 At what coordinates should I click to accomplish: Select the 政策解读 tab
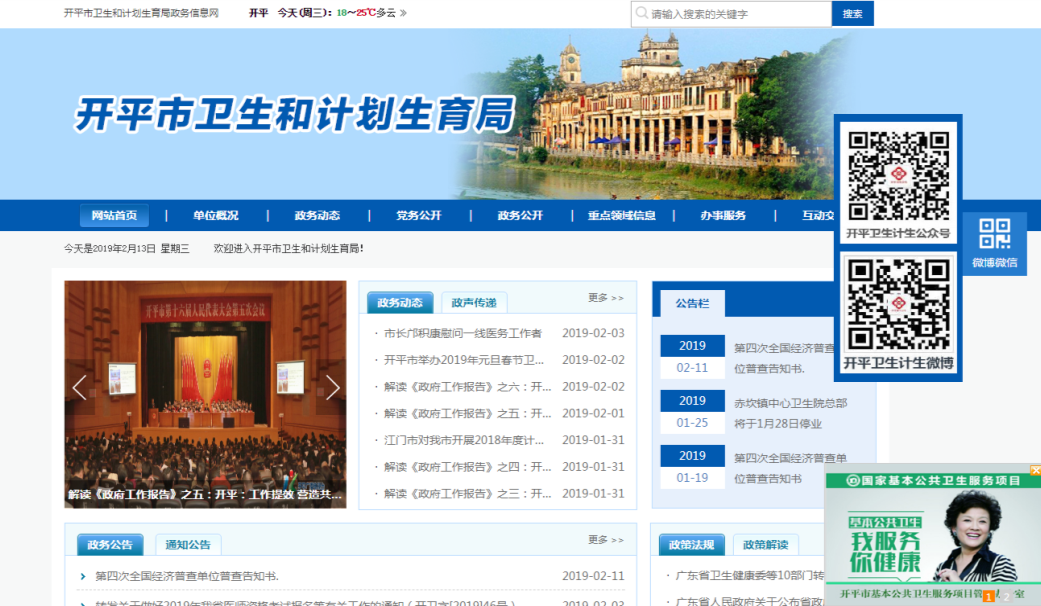tap(766, 545)
